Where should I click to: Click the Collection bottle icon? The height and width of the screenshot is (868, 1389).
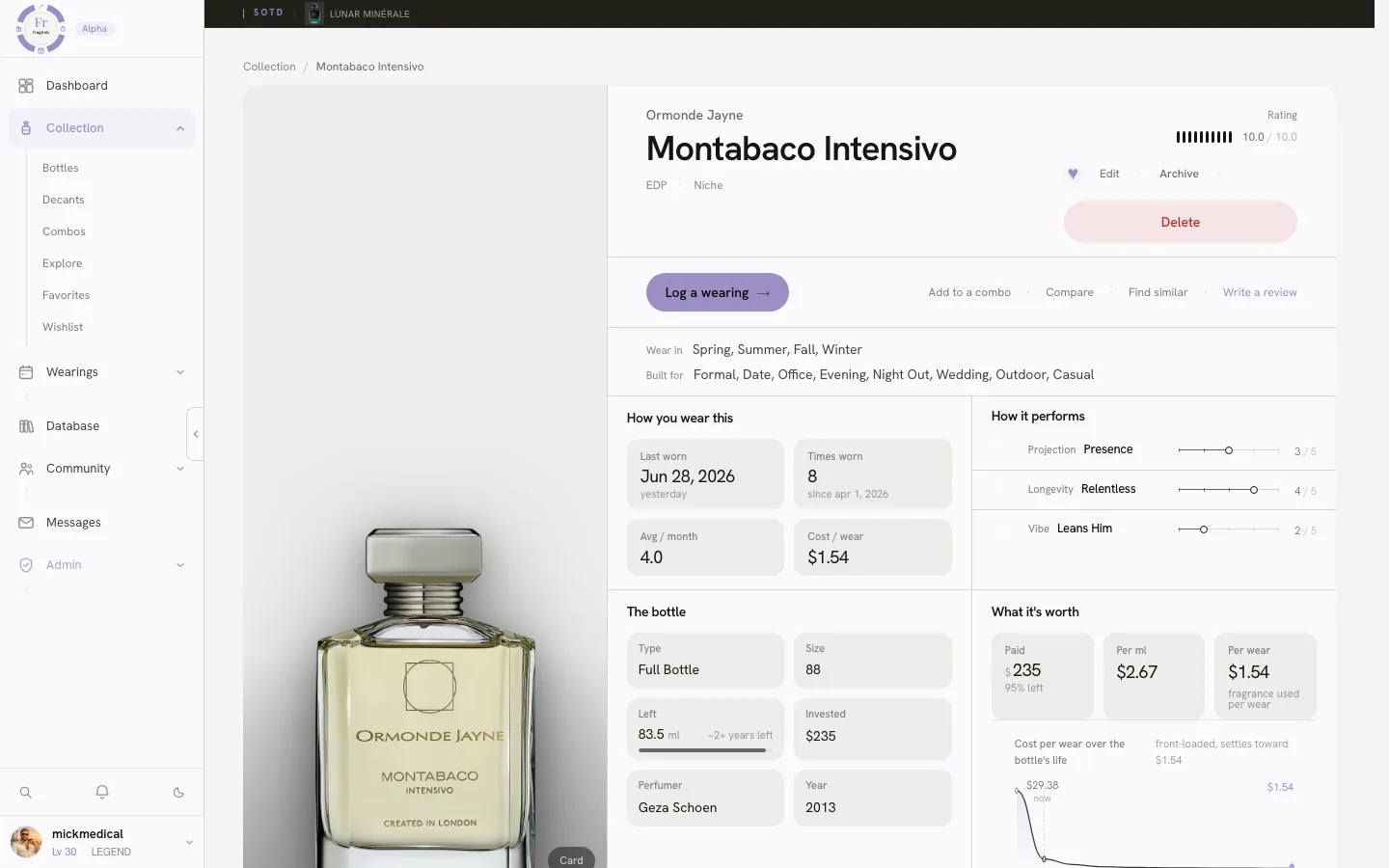(26, 128)
